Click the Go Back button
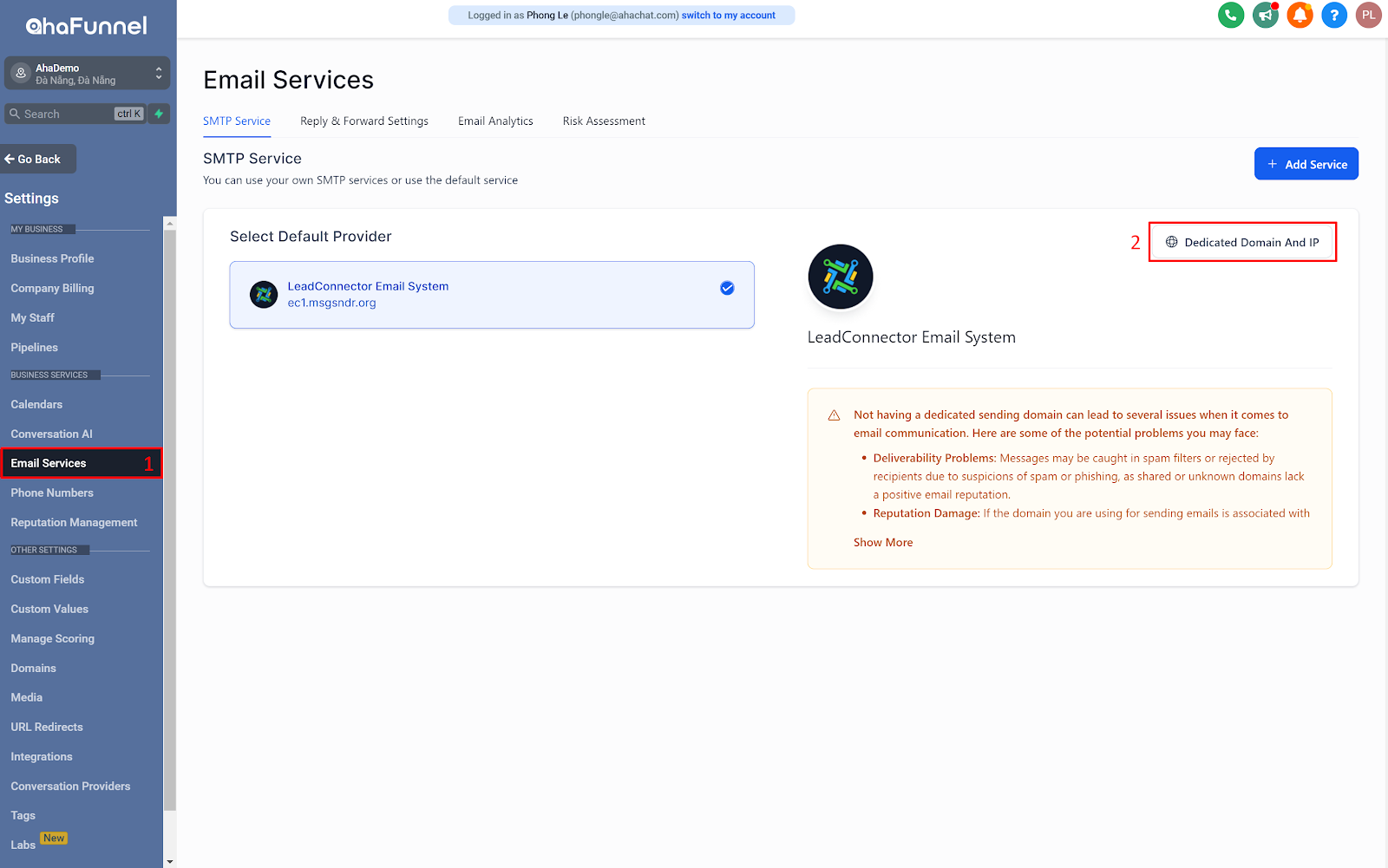 (x=38, y=159)
